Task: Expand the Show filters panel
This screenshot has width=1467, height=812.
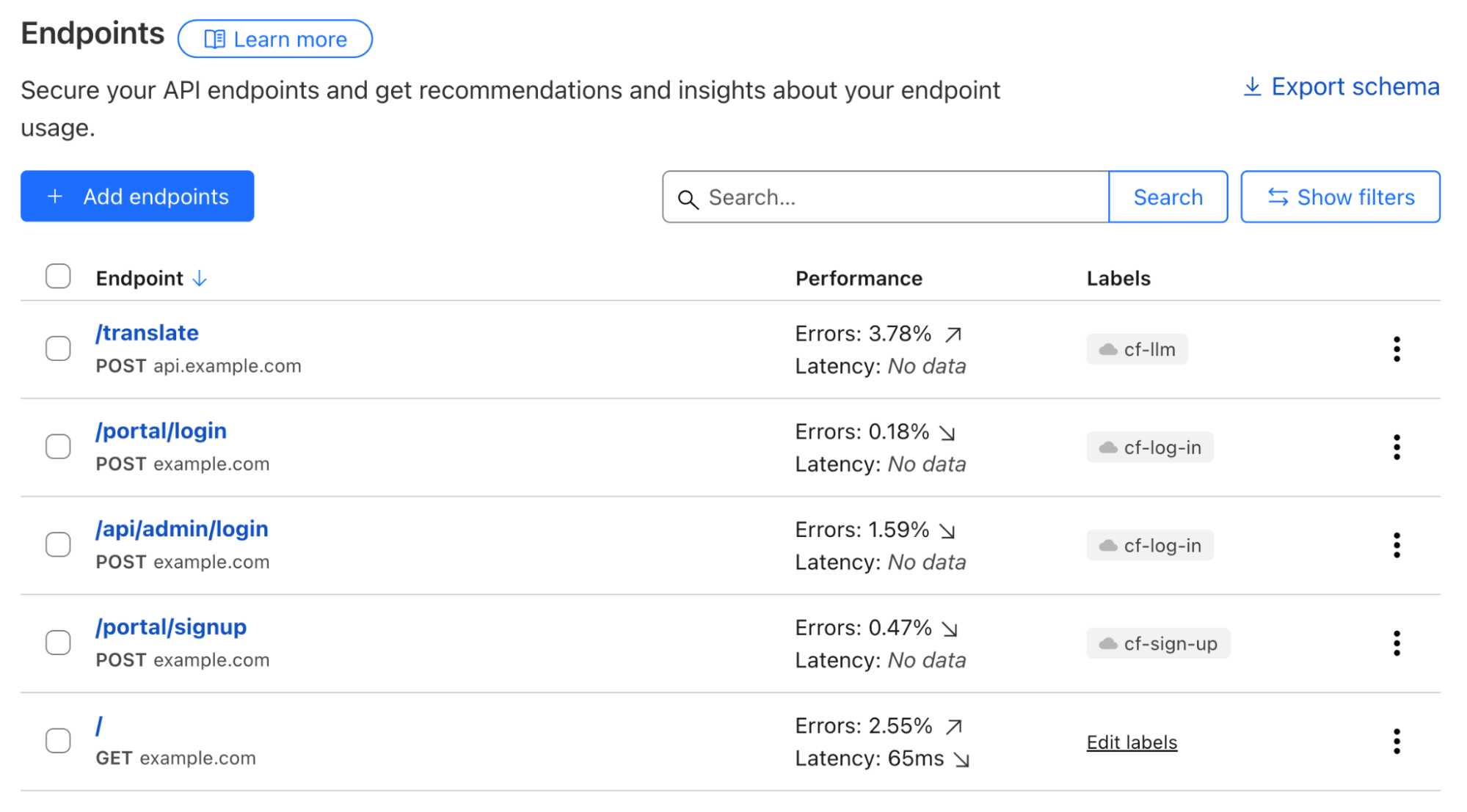Action: pyautogui.click(x=1340, y=197)
